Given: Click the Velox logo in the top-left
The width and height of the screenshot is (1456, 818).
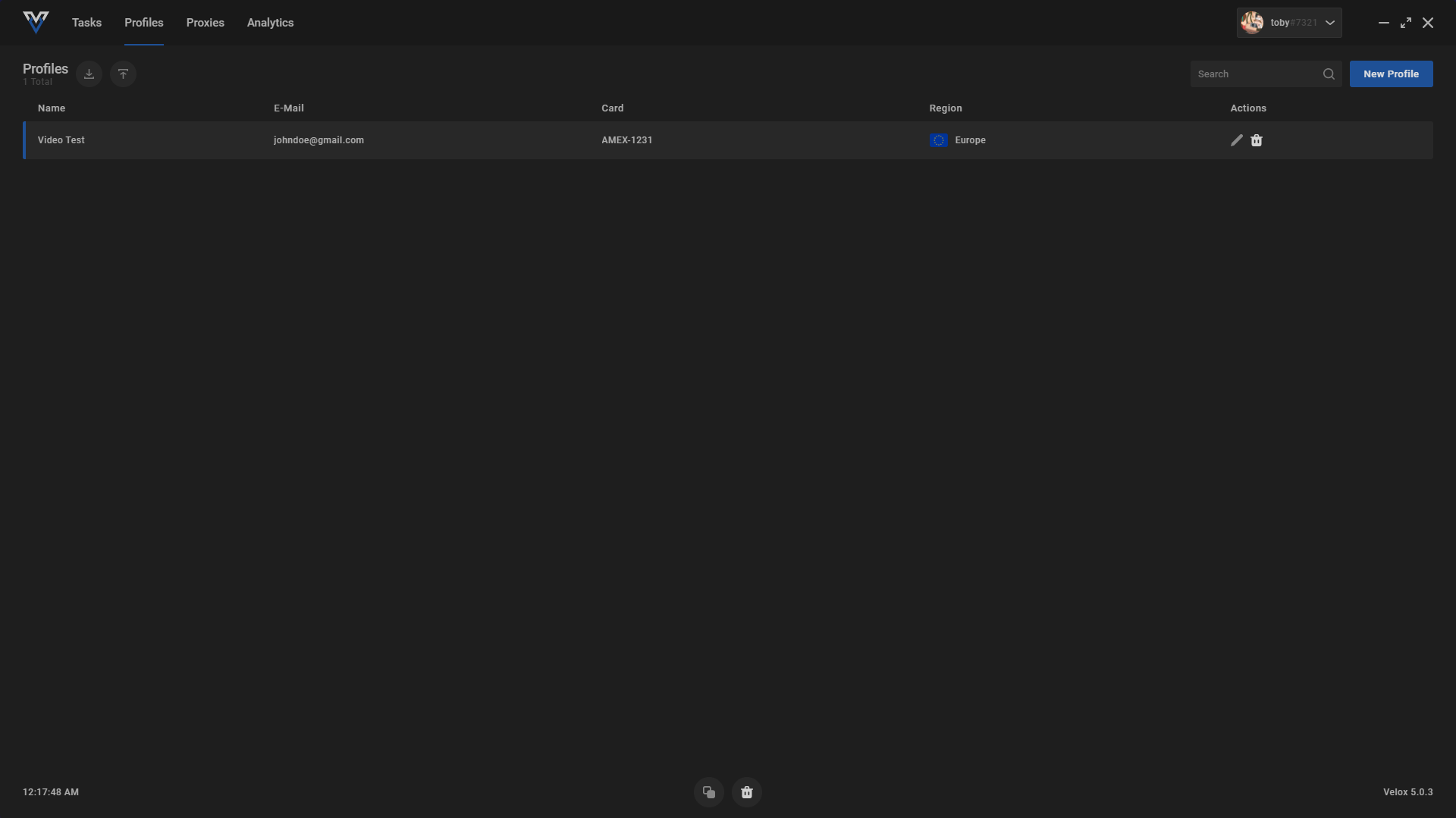Looking at the screenshot, I should coord(36,22).
